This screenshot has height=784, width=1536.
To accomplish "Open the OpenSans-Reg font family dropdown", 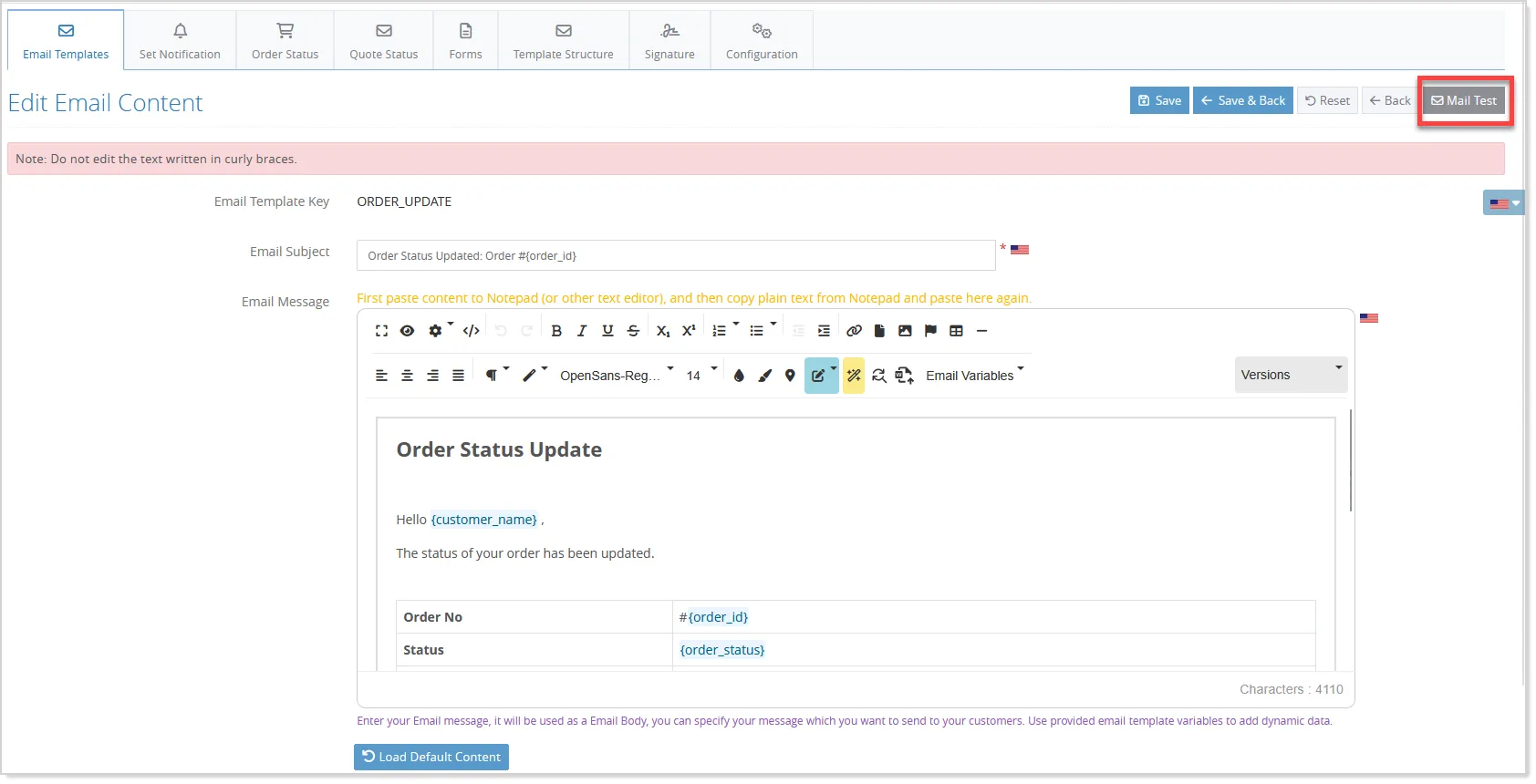I will [616, 376].
